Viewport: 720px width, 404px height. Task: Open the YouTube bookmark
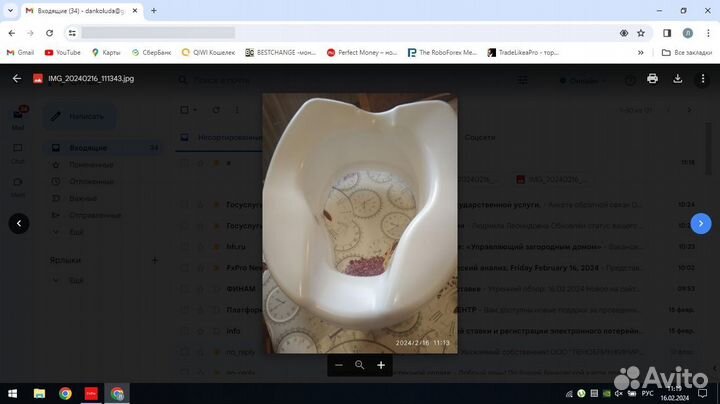(62, 52)
